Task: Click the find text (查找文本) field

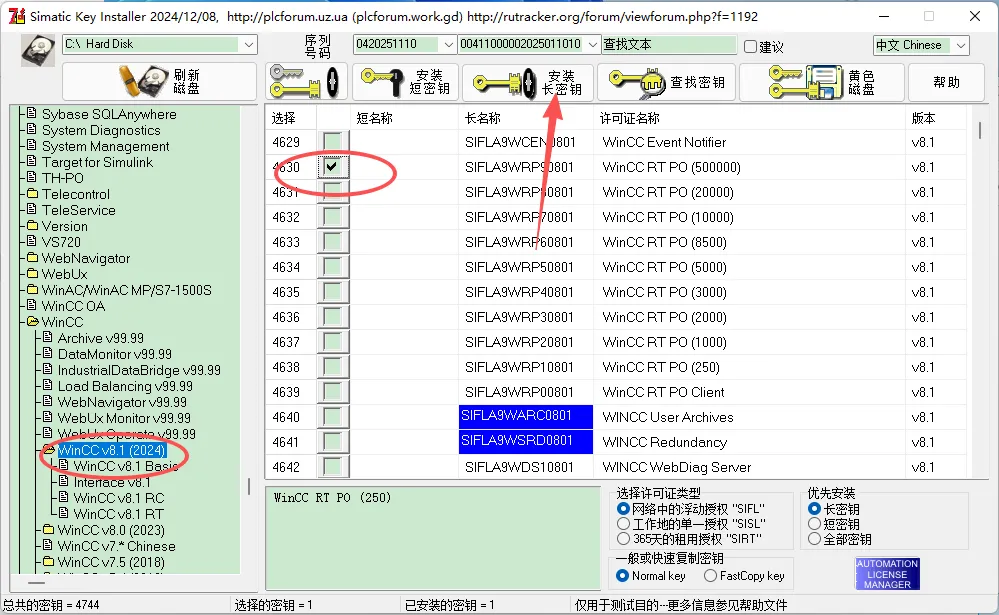Action: coord(669,44)
